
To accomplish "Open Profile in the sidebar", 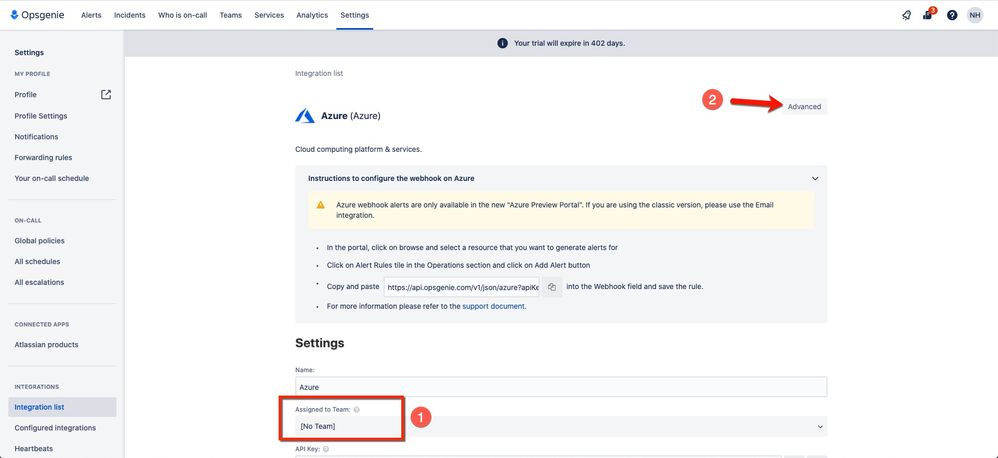I will pyautogui.click(x=26, y=95).
